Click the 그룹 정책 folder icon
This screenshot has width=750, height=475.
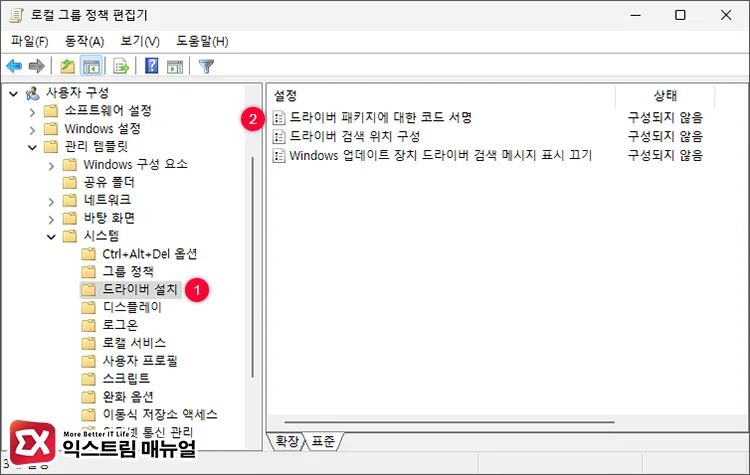(88, 272)
